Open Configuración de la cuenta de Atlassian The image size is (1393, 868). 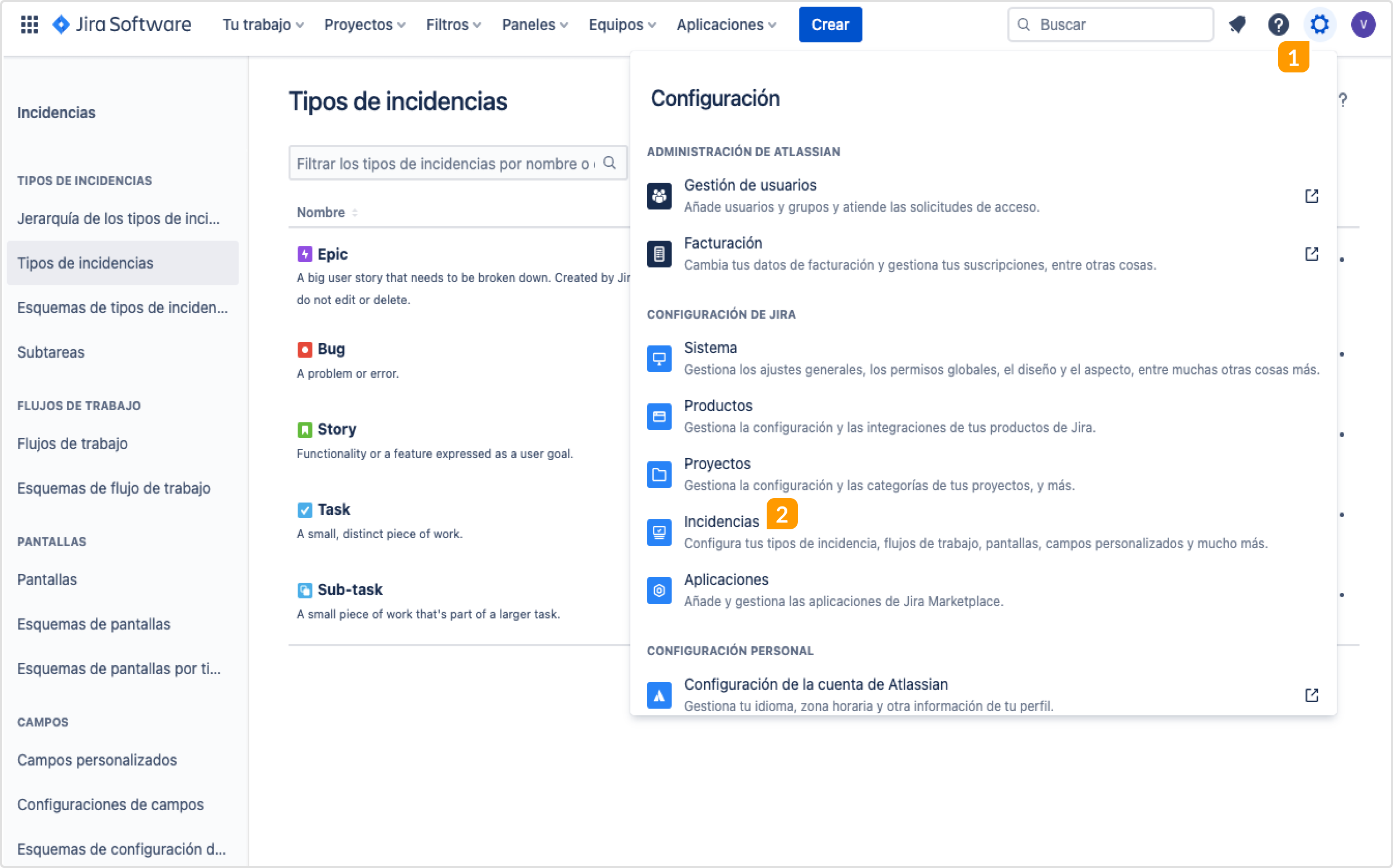(x=982, y=695)
